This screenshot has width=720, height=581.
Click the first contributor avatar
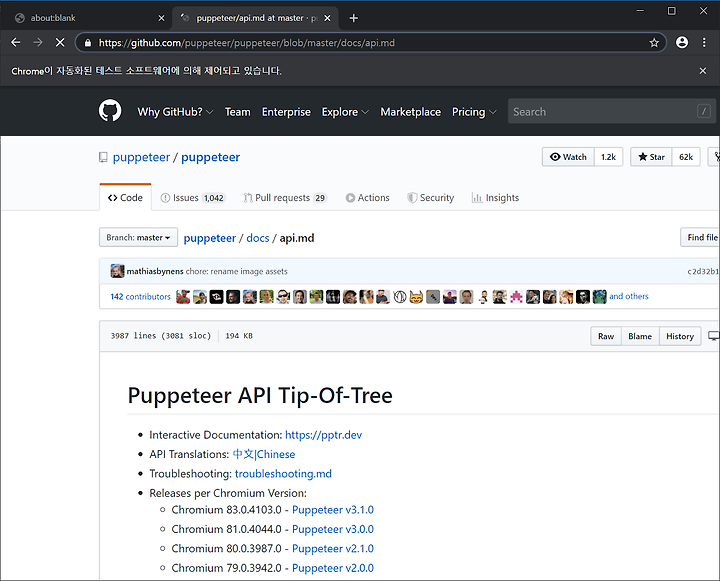click(183, 297)
